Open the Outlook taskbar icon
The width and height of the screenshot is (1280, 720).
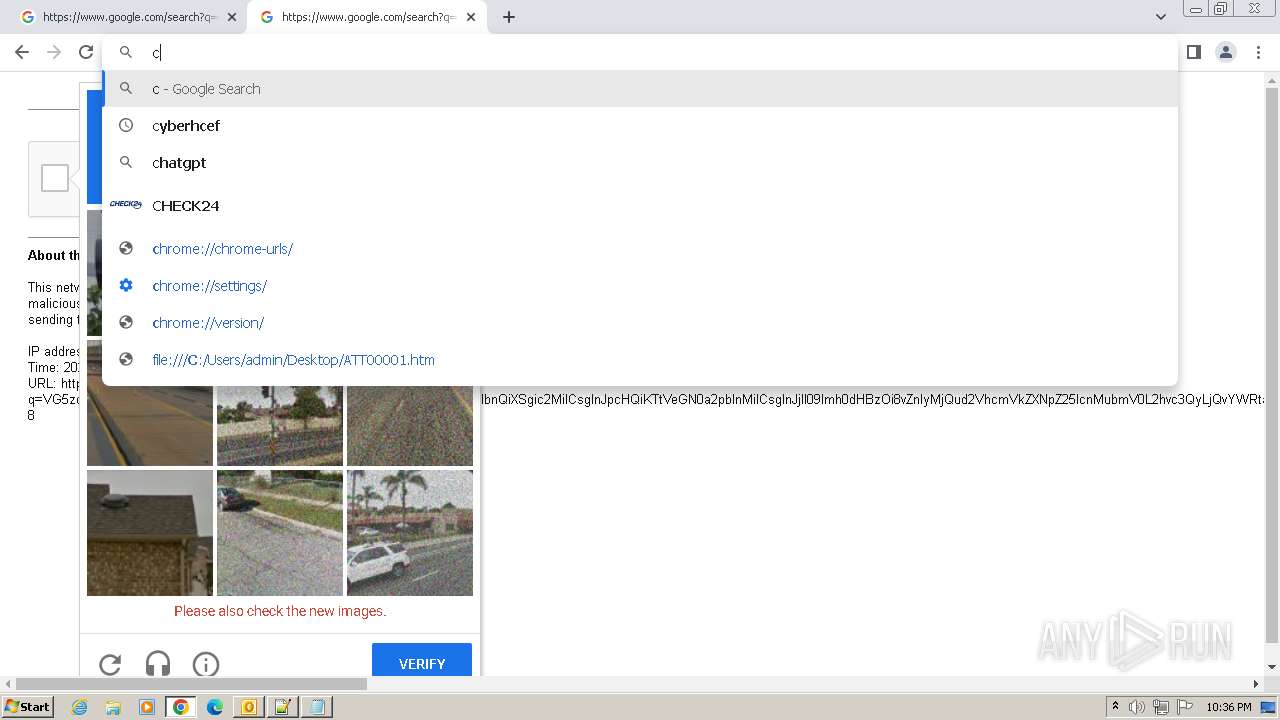(248, 707)
